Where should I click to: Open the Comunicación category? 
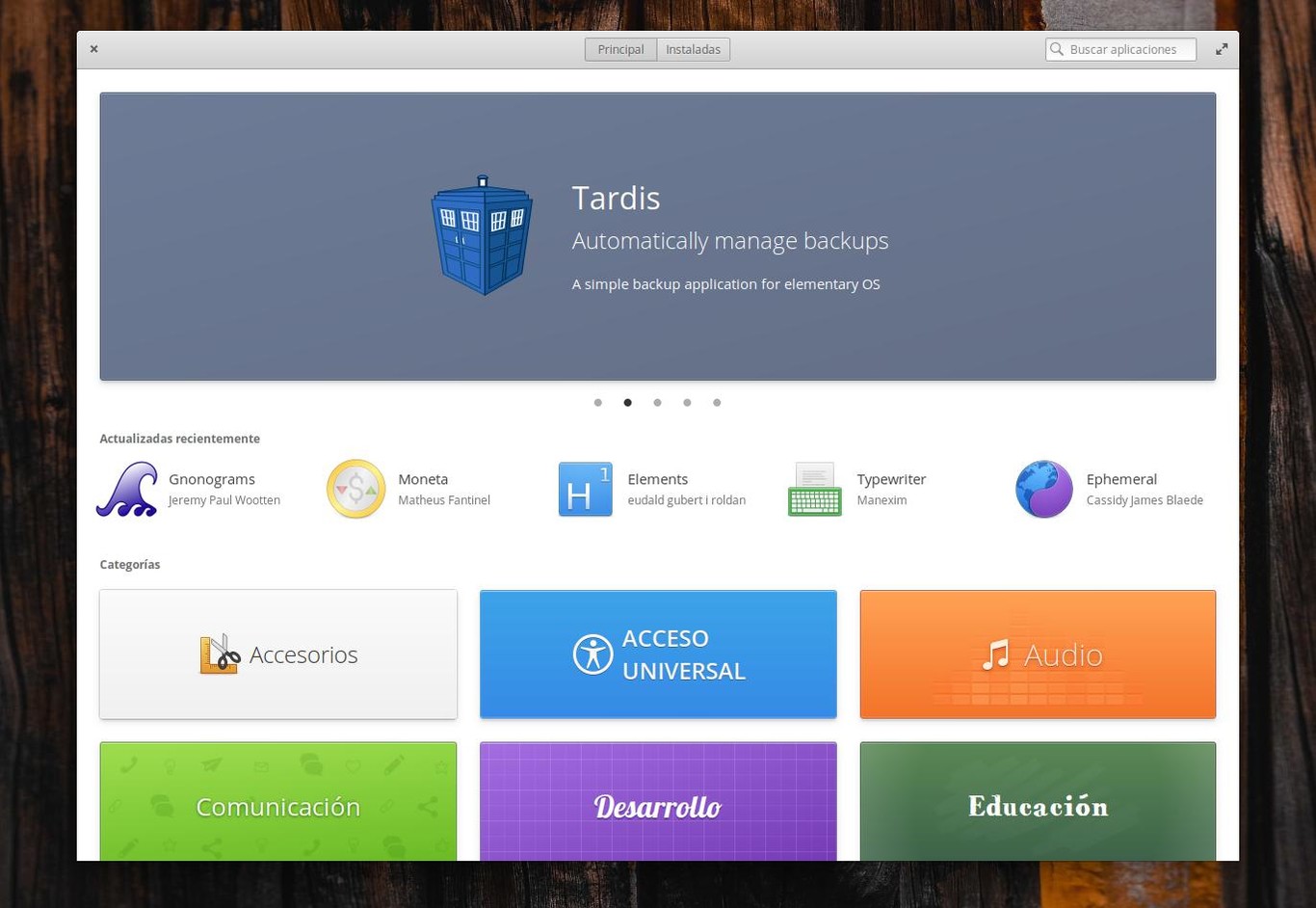277,806
